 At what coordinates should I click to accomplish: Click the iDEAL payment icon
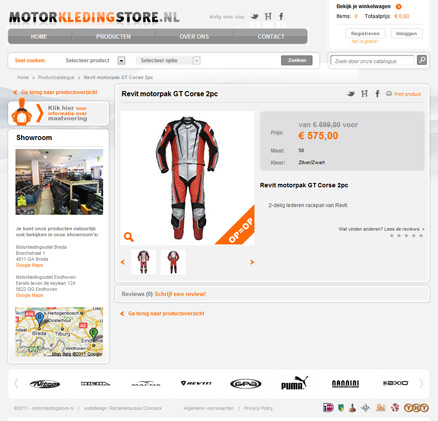328,407
